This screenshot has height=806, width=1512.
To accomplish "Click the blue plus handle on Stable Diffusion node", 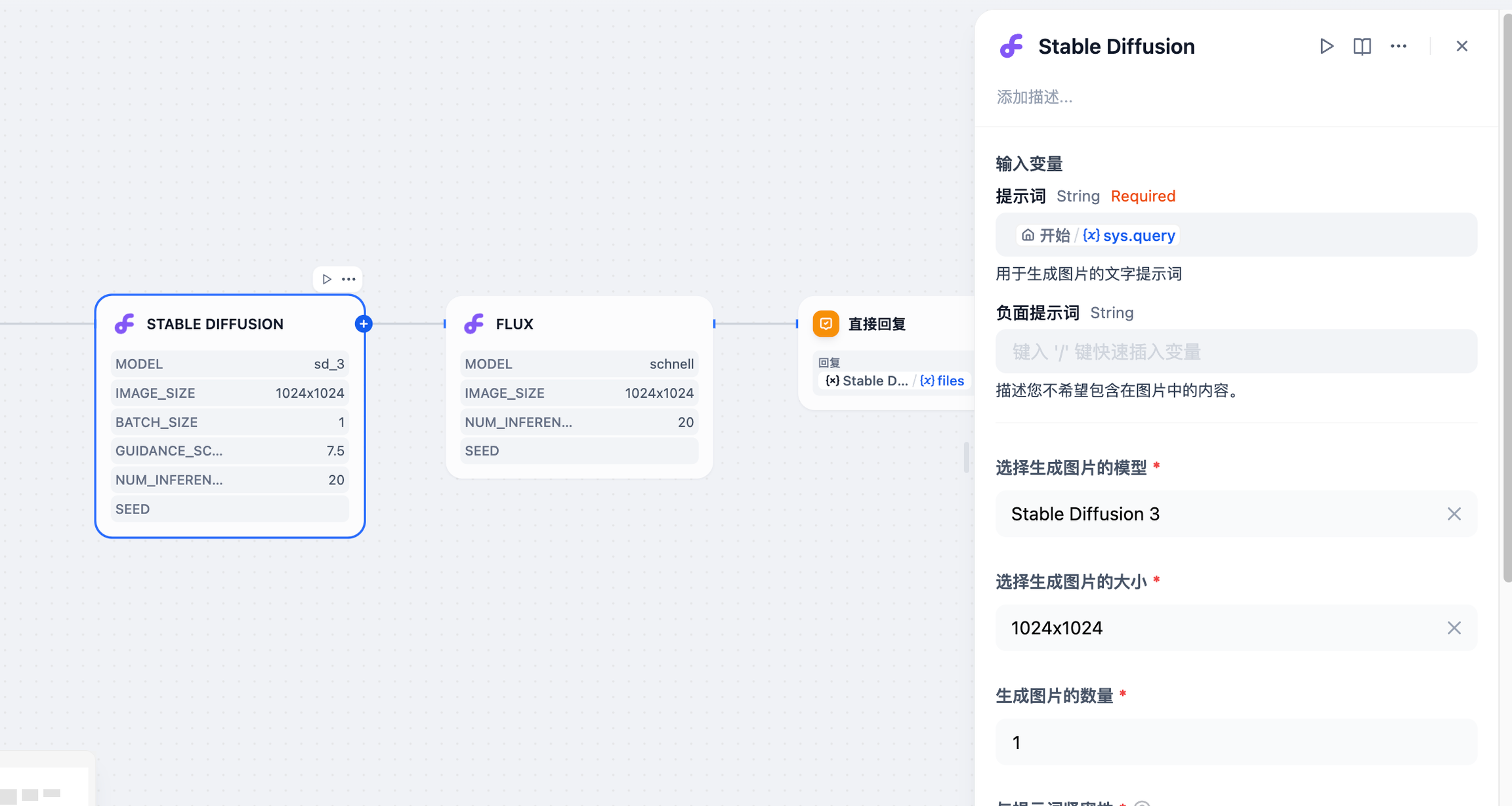I will pyautogui.click(x=364, y=324).
